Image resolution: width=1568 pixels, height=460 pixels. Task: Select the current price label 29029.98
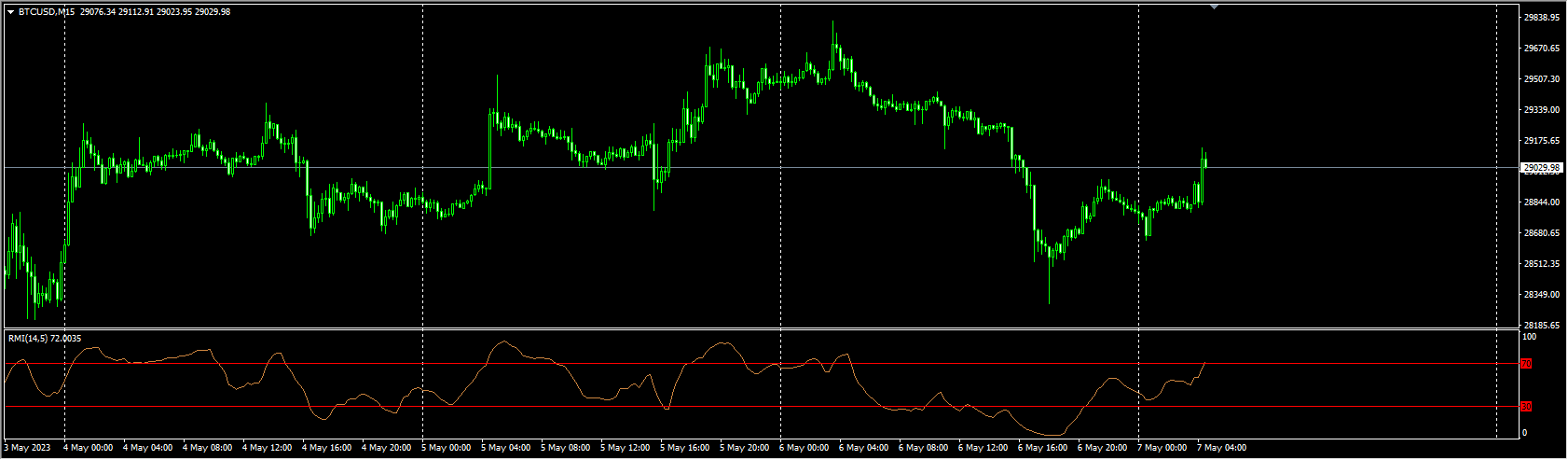click(1541, 168)
